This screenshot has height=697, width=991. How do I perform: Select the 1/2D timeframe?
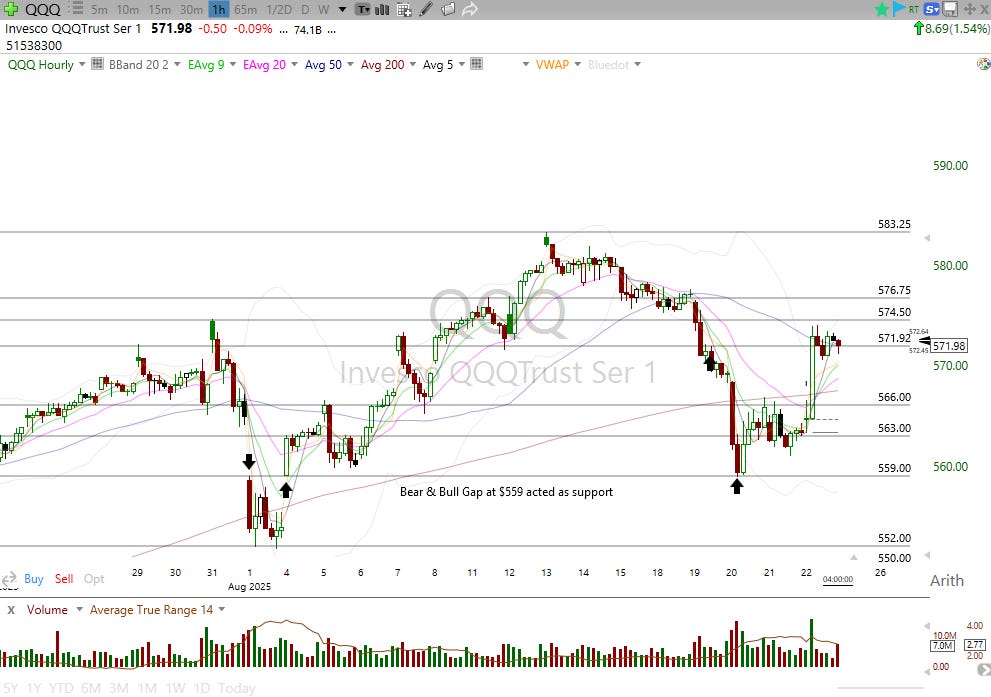tap(279, 9)
